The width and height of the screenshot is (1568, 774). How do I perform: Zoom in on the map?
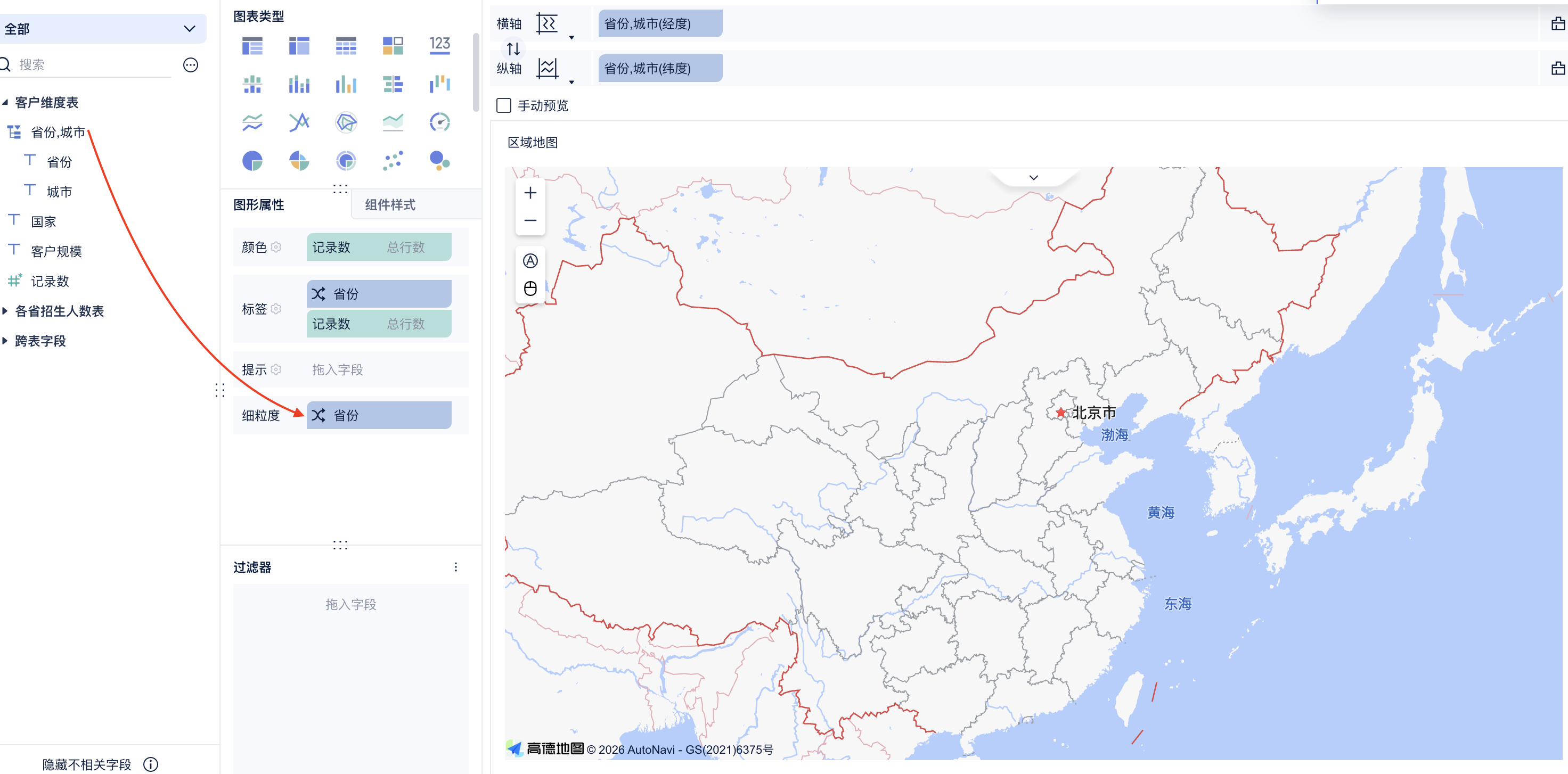click(530, 193)
